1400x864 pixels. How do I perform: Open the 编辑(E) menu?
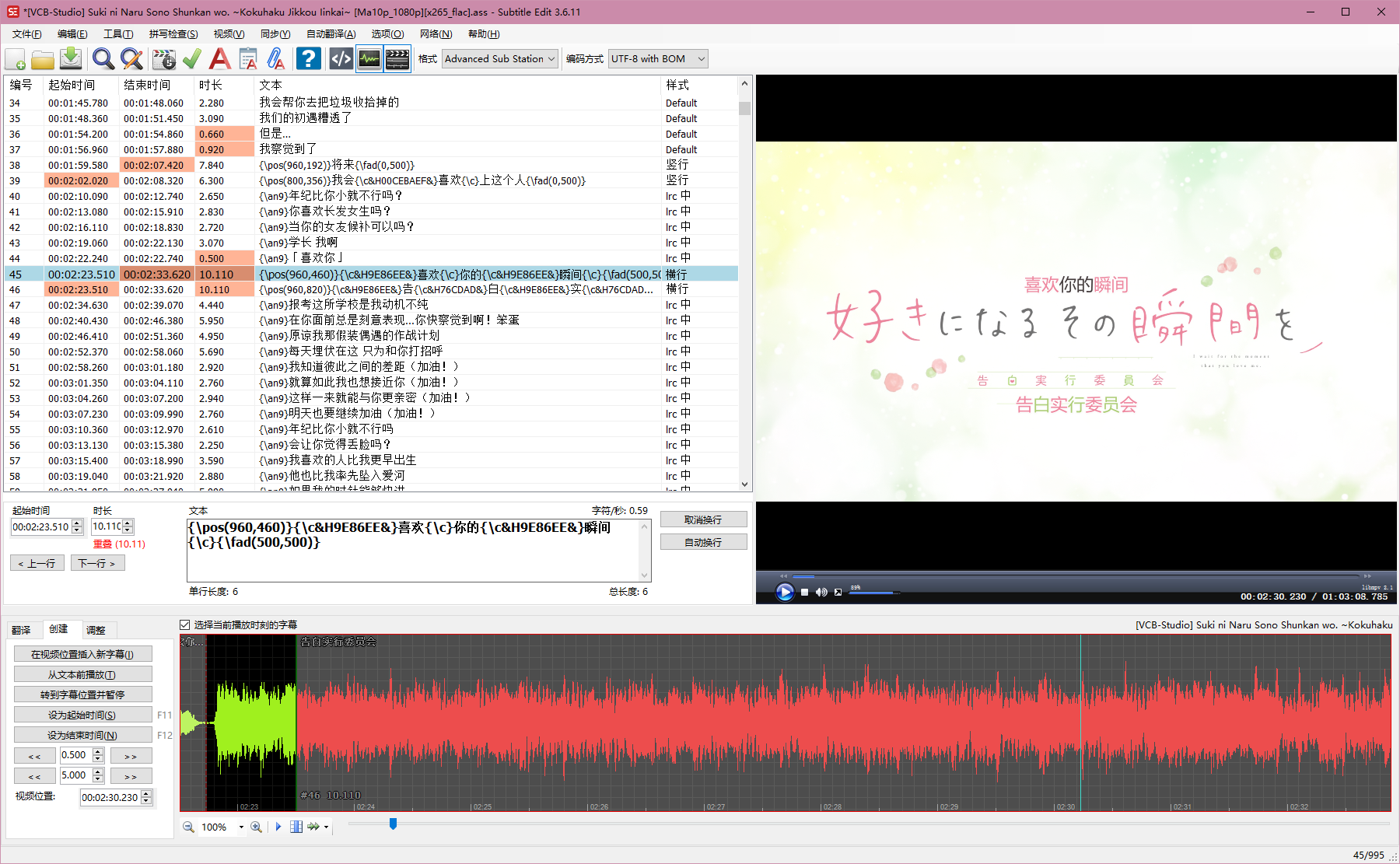point(72,34)
